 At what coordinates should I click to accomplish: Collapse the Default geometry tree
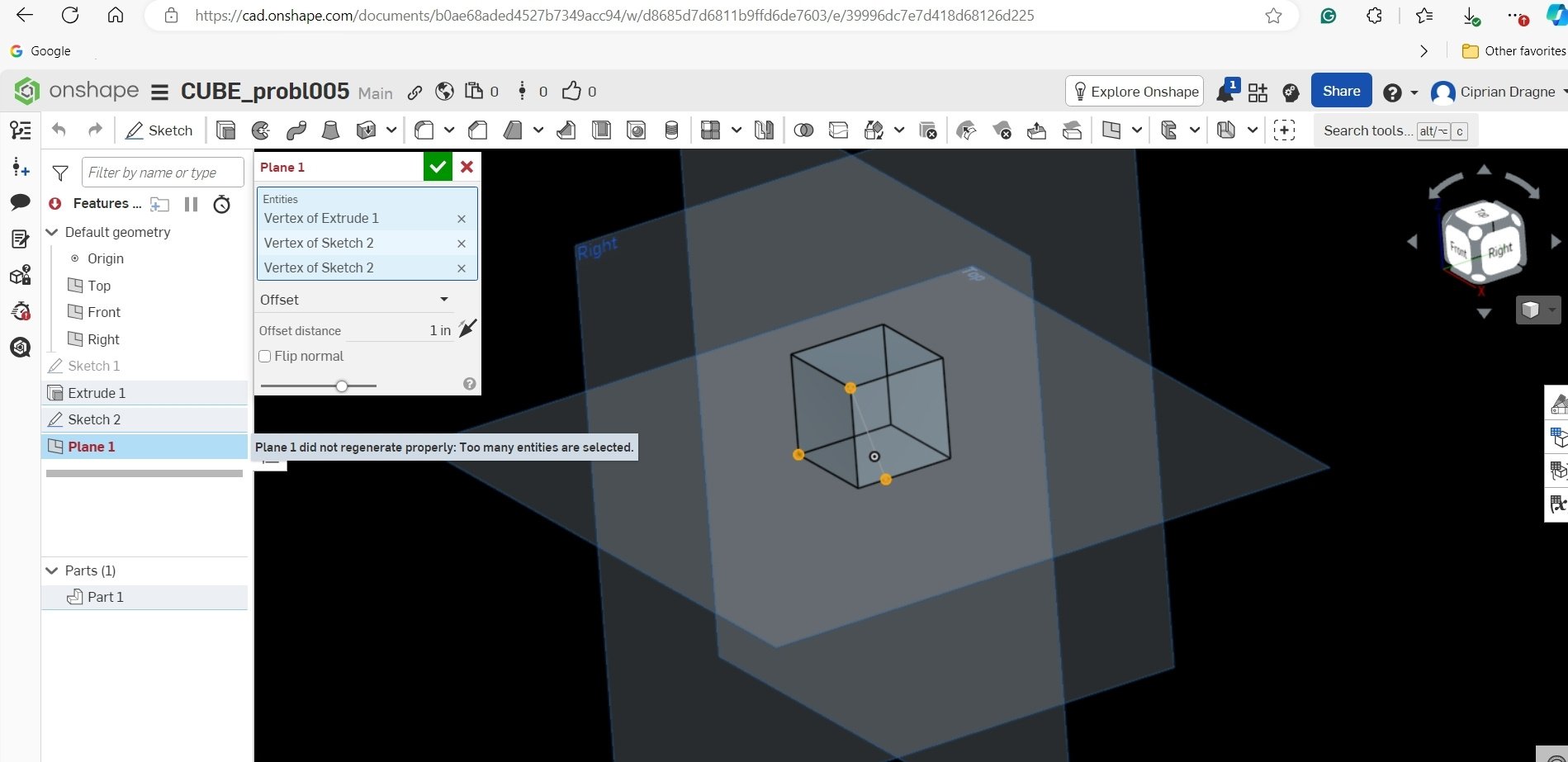(52, 232)
